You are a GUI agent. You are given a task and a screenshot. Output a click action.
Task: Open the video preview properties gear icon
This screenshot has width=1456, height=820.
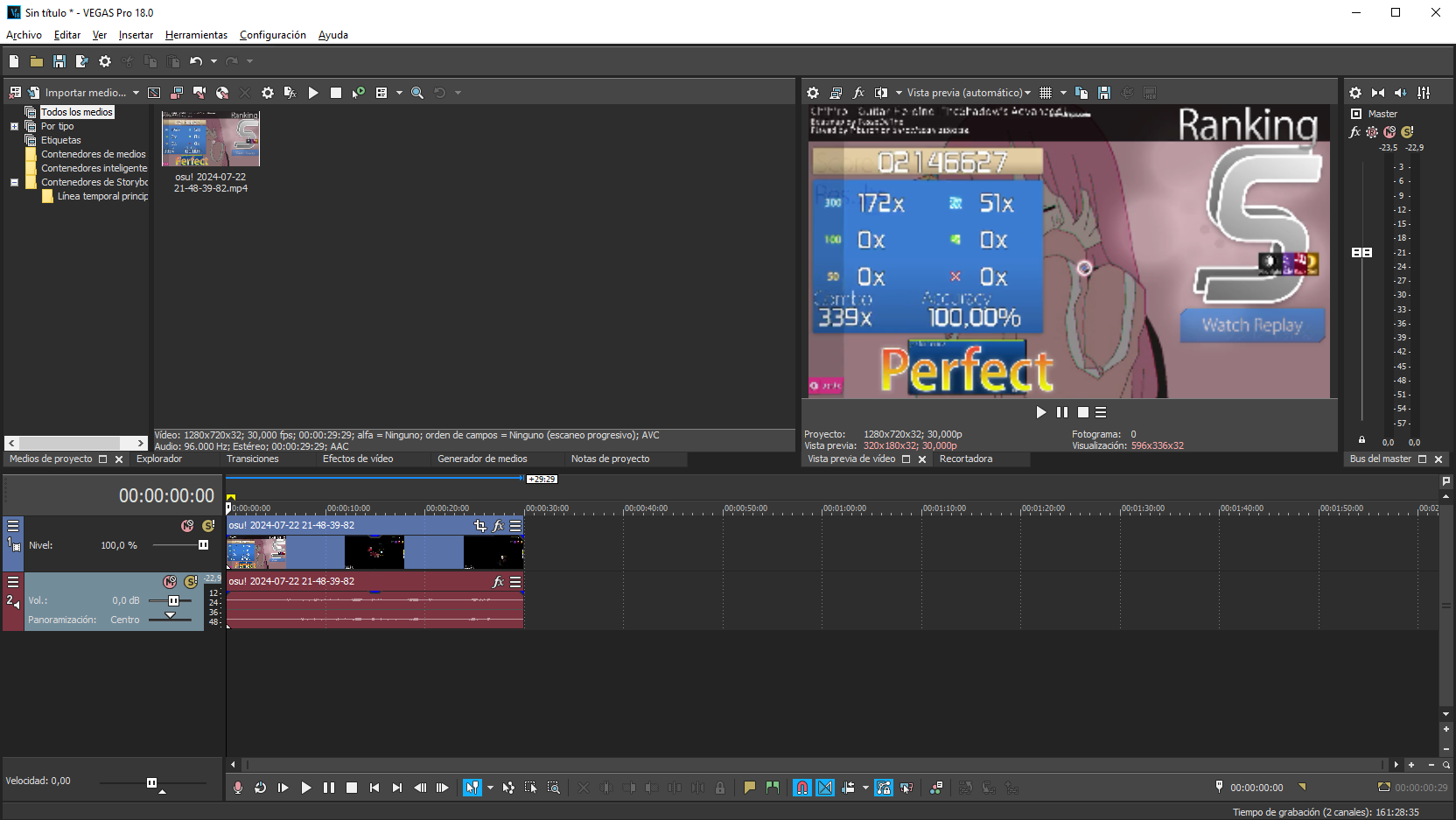pyautogui.click(x=813, y=93)
